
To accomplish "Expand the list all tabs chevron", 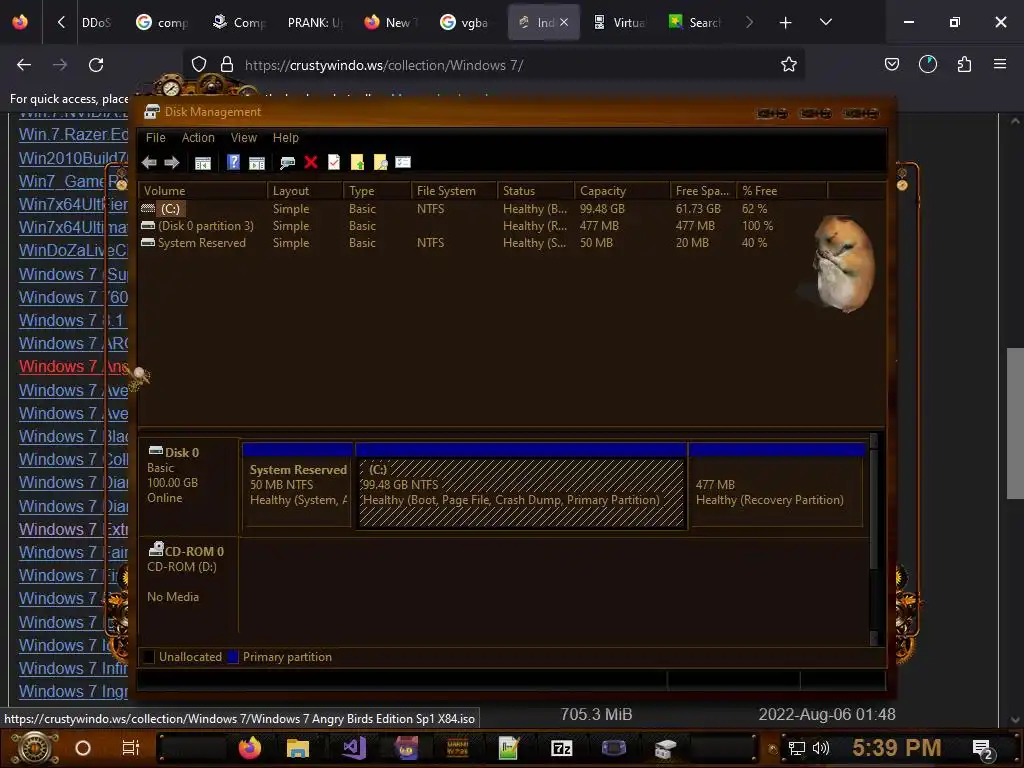I will [x=825, y=23].
